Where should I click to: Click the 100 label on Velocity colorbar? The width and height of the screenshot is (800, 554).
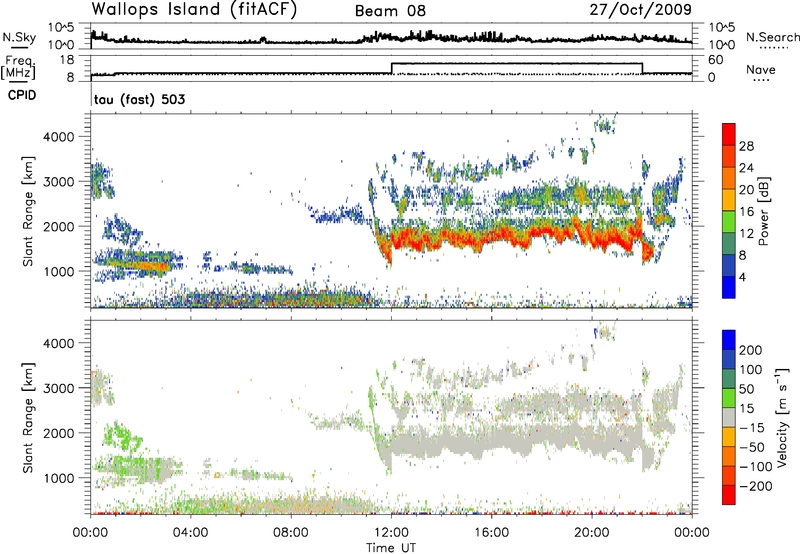[751, 369]
